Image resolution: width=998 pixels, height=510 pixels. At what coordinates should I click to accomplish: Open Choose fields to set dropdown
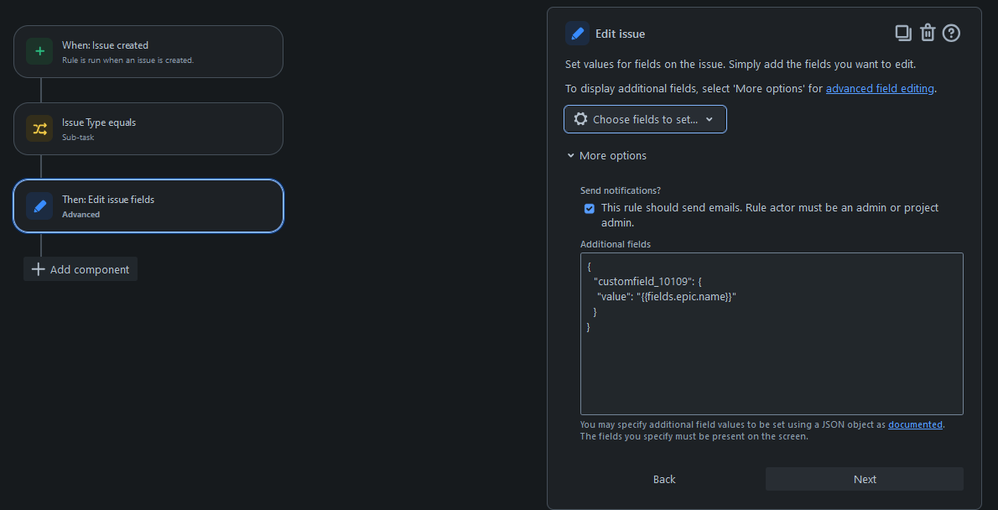[645, 119]
